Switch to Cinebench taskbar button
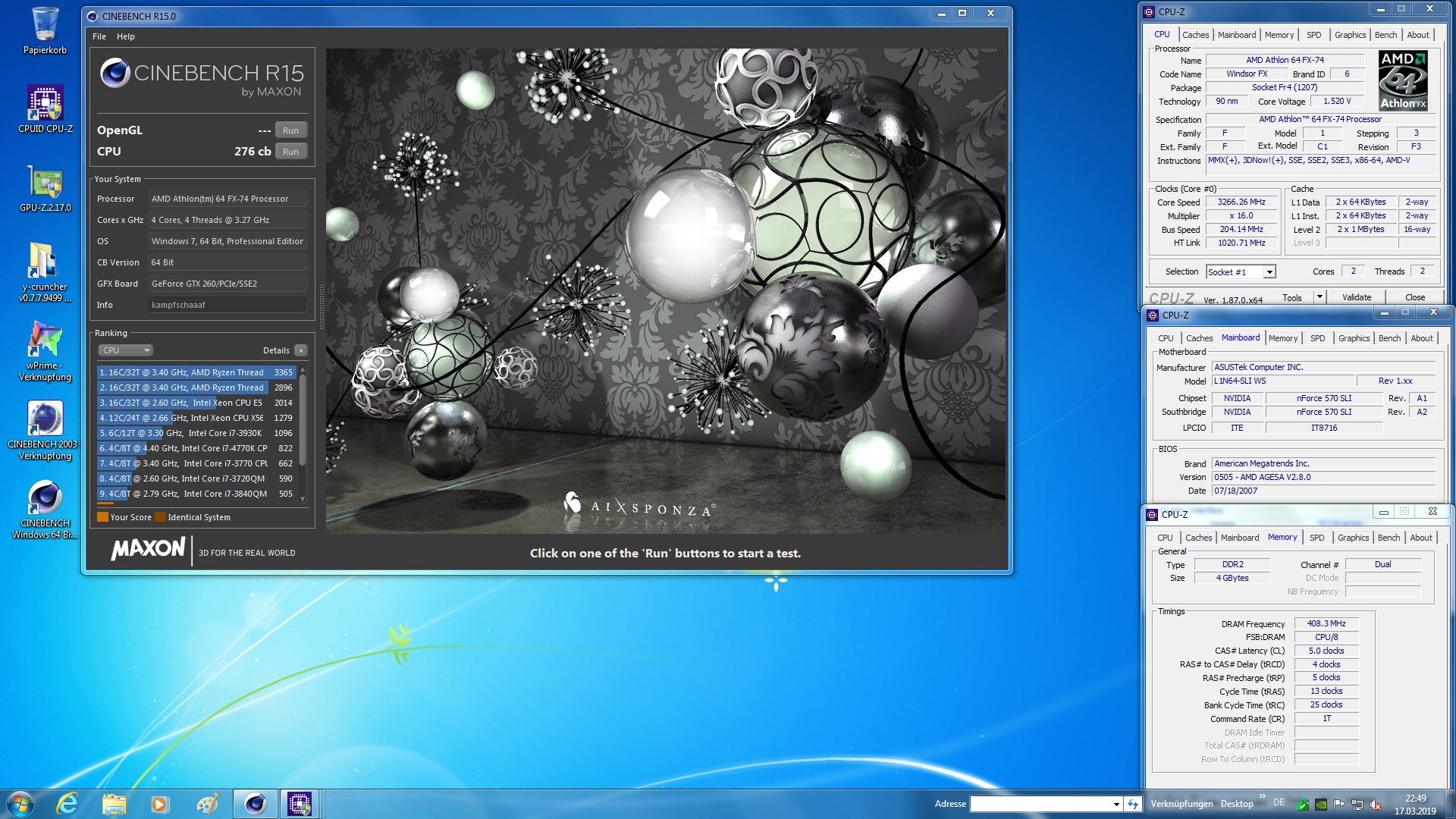The height and width of the screenshot is (819, 1456). (255, 804)
